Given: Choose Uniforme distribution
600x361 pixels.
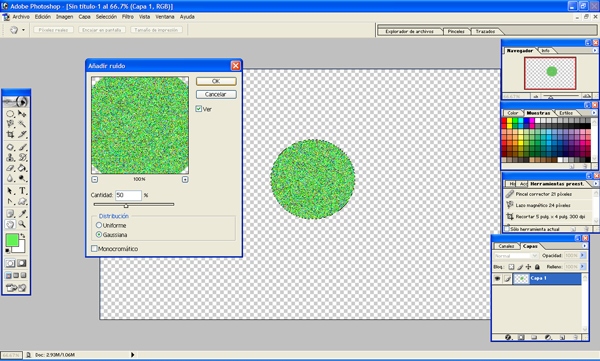Looking at the screenshot, I should point(99,225).
